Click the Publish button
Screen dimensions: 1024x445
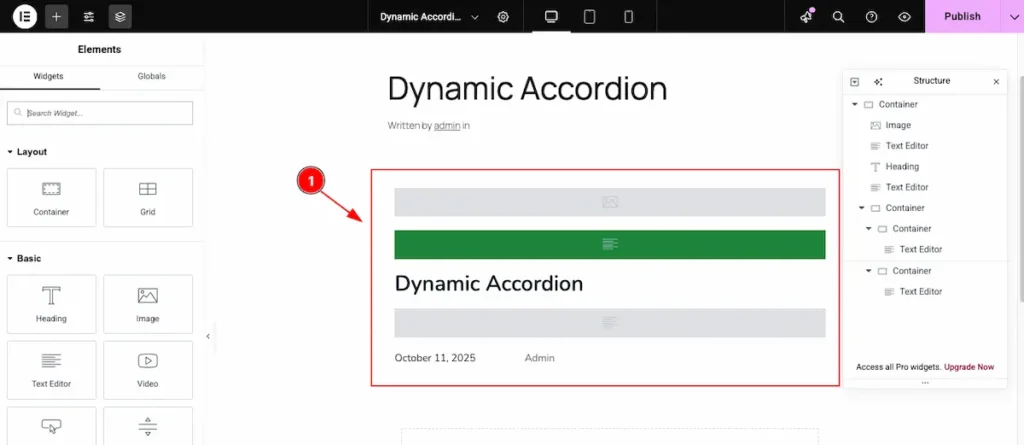[x=962, y=16]
